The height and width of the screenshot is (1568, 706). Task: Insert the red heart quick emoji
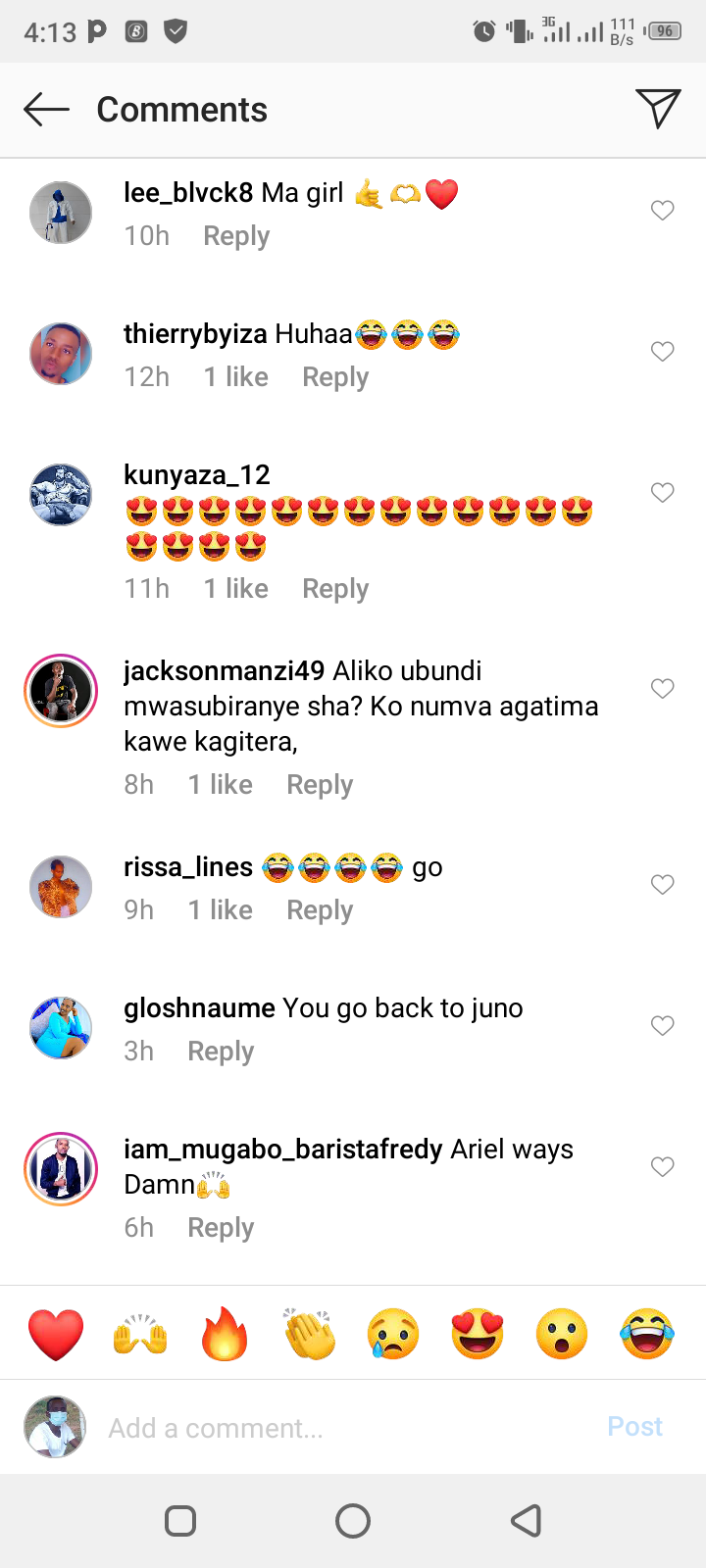(x=56, y=1334)
